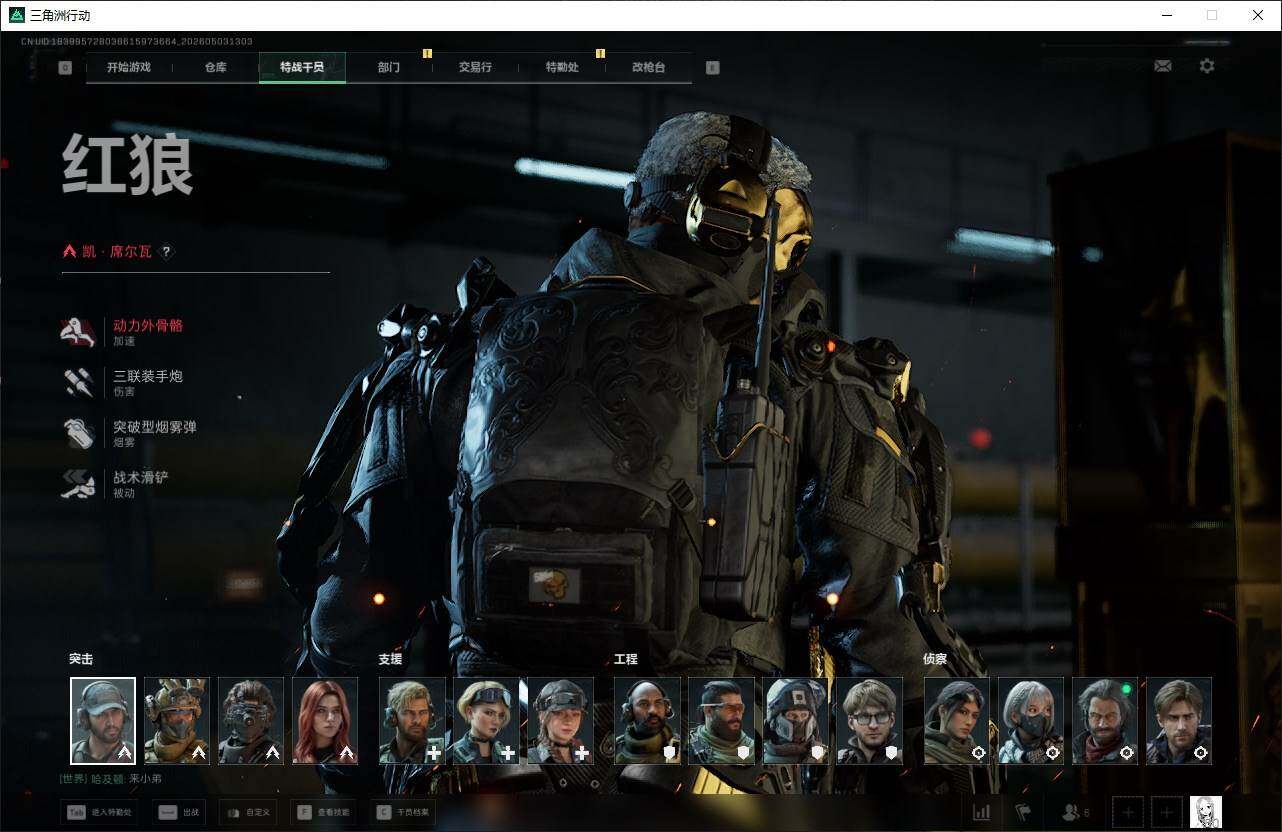Select the 战术滑铲 passive skill icon
The height and width of the screenshot is (832, 1282).
(x=78, y=484)
